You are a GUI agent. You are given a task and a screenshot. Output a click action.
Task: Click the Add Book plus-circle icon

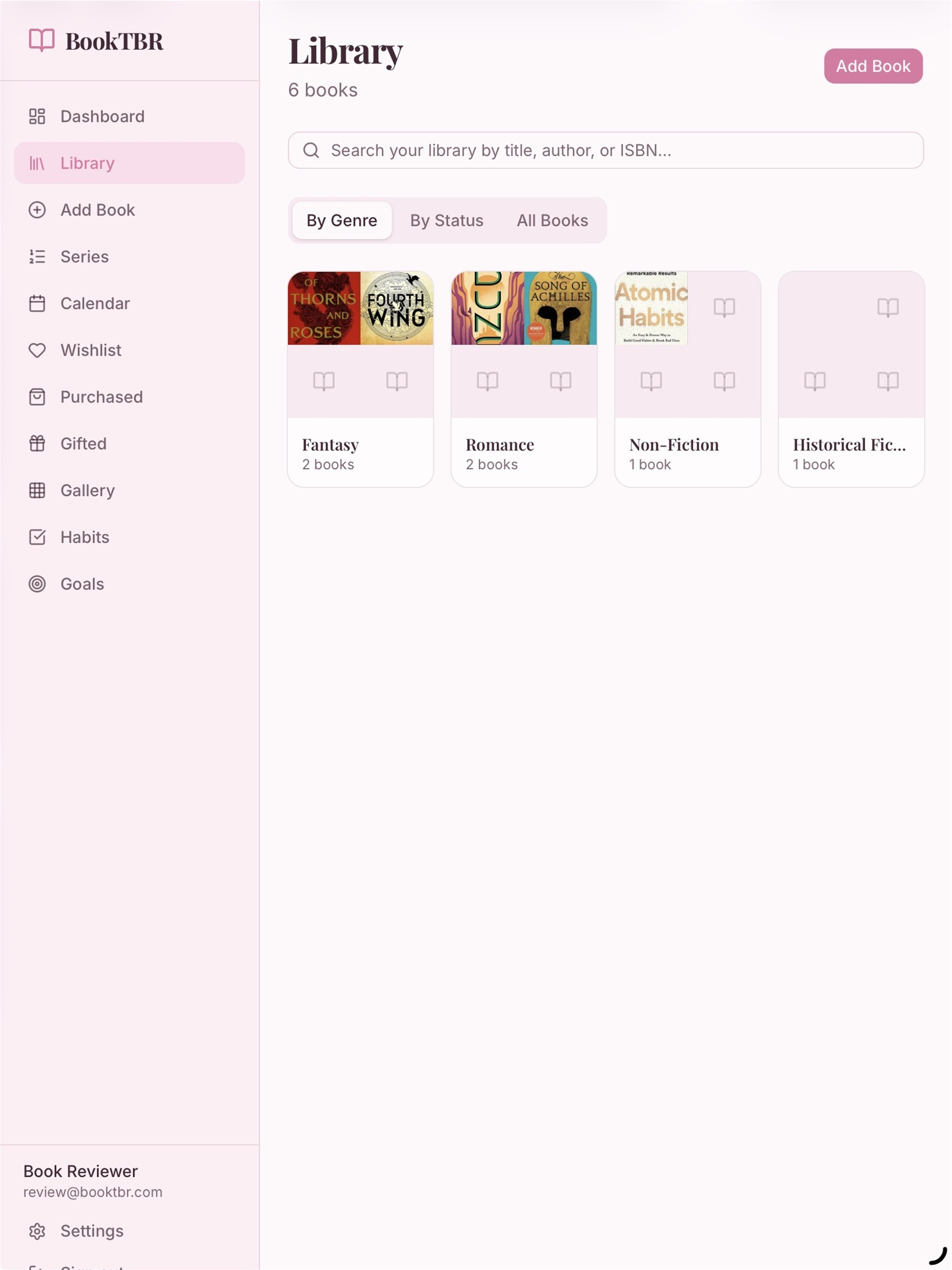[x=37, y=210]
